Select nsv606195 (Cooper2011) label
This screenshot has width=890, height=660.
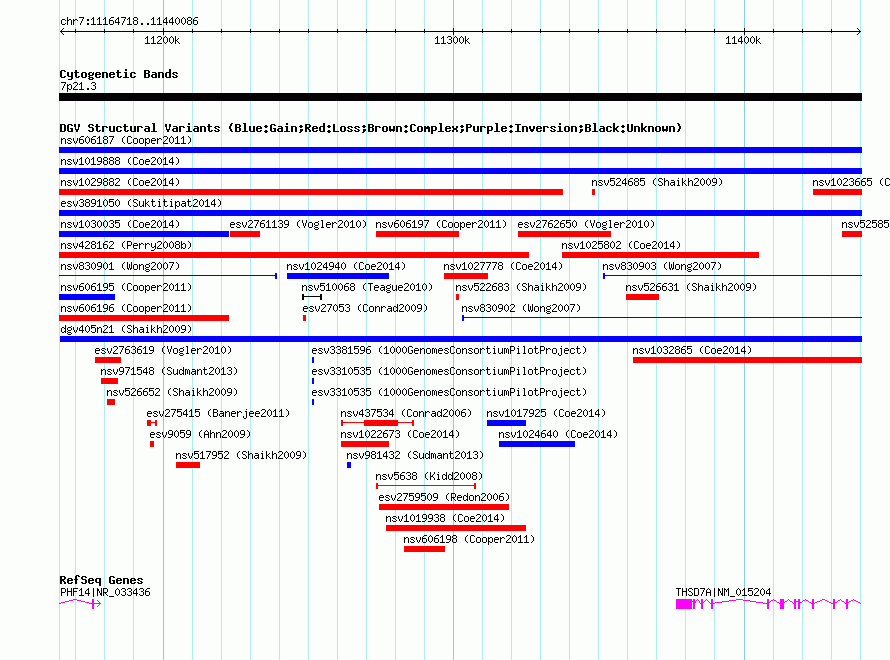[x=126, y=287]
